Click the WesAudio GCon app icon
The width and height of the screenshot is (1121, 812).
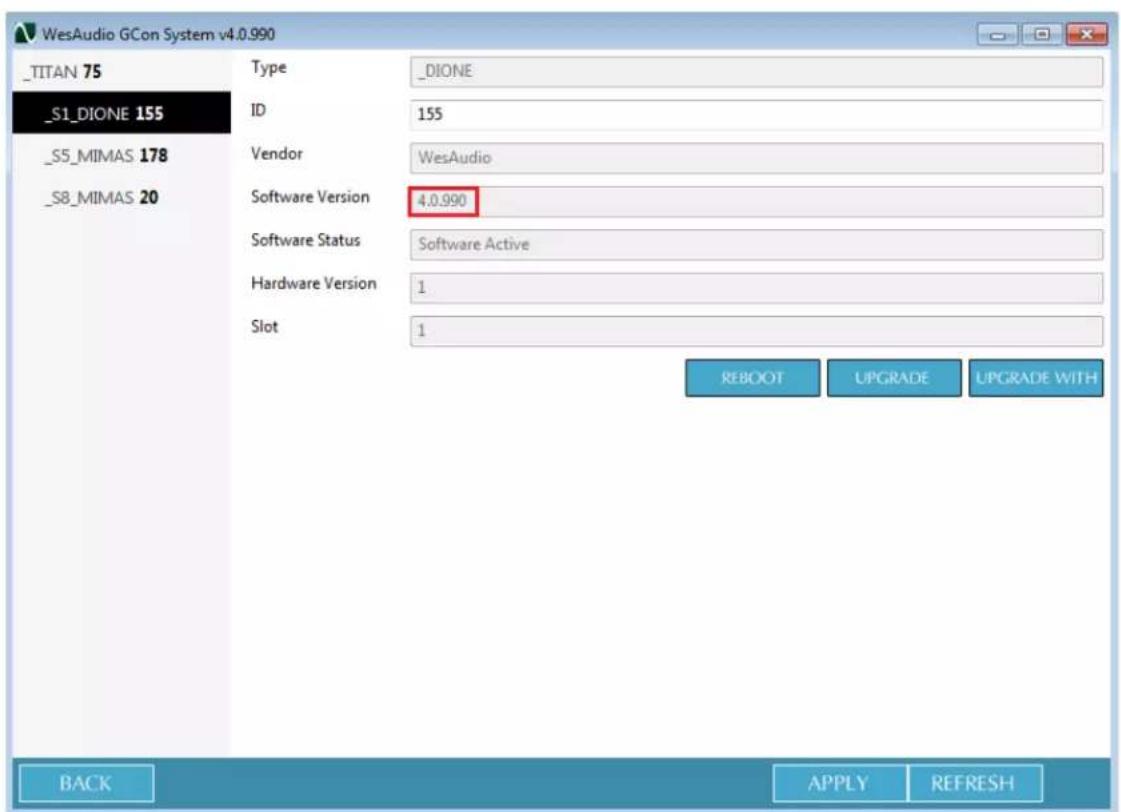[25, 33]
